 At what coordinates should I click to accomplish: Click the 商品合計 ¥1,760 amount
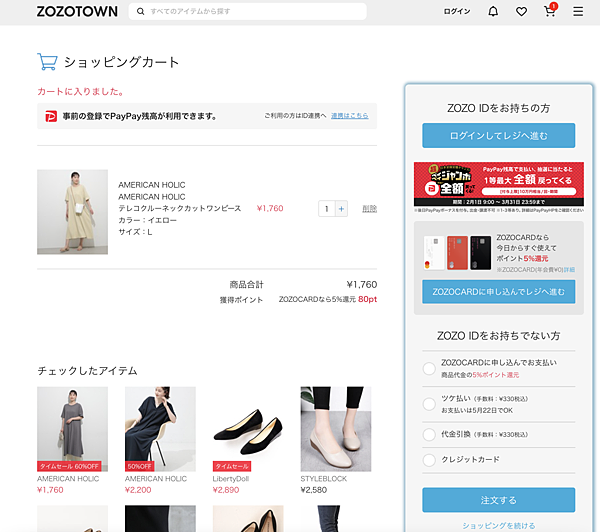click(362, 284)
